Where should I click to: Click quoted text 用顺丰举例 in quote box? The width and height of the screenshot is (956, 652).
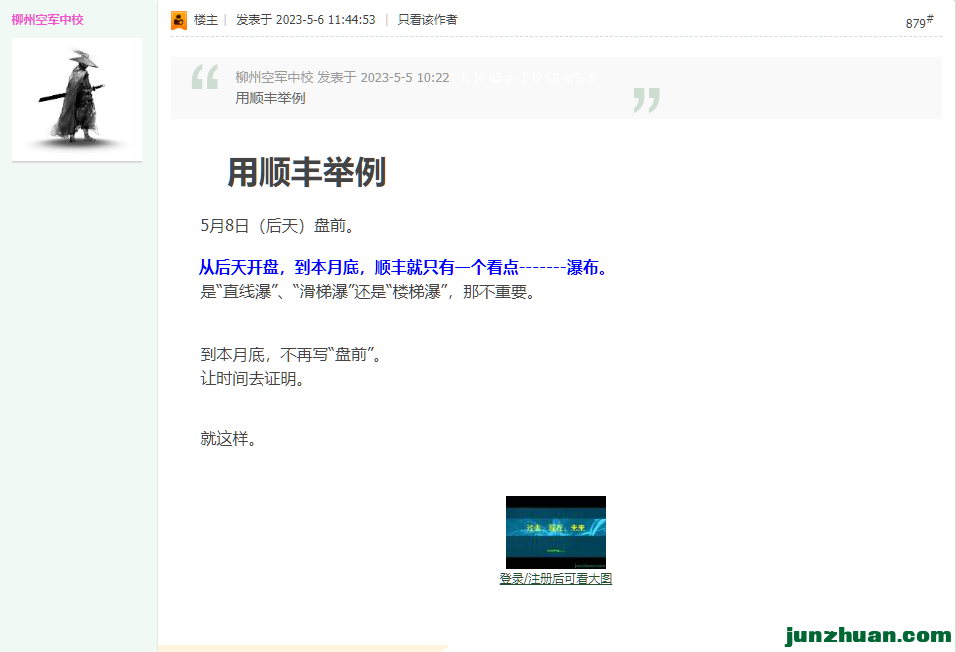[x=270, y=98]
